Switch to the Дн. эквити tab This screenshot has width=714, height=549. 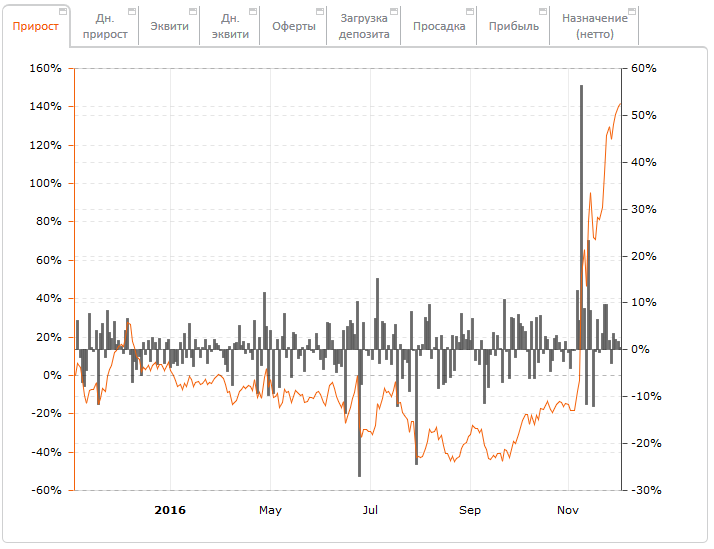coord(228,27)
